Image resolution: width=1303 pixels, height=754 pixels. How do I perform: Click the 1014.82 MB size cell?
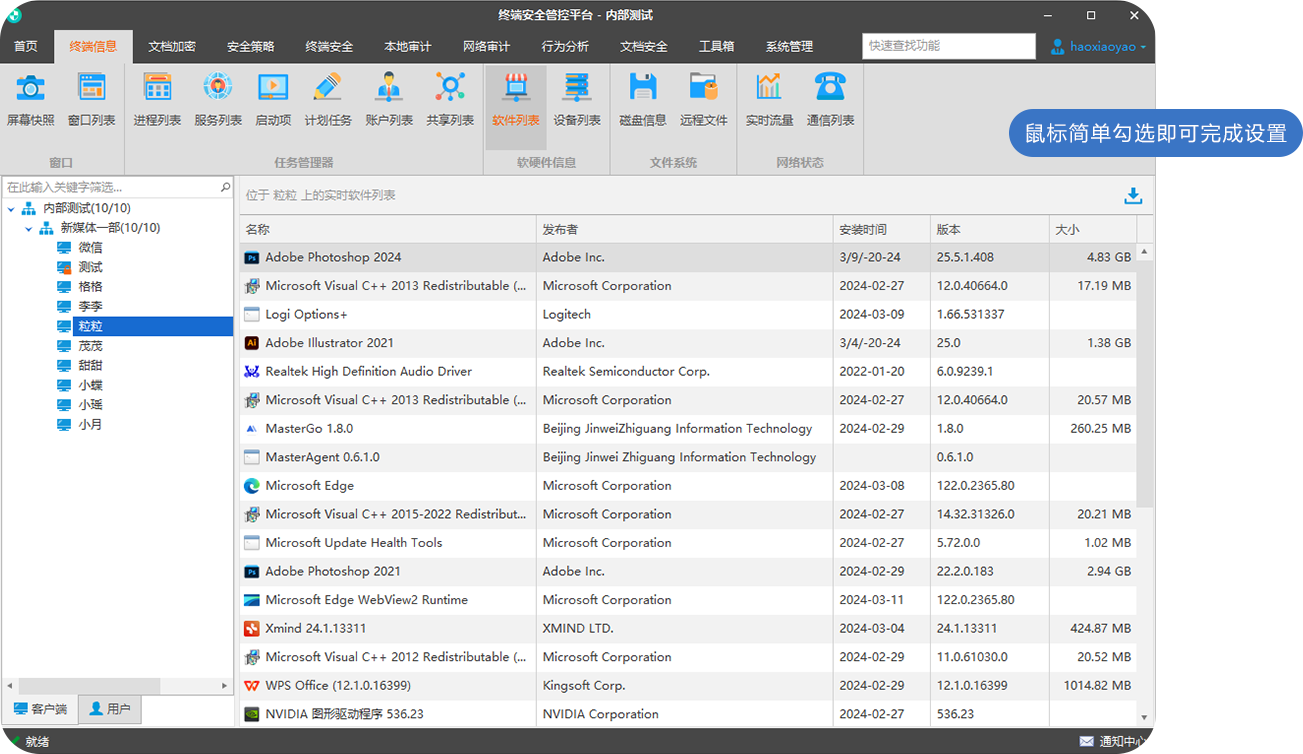(x=1093, y=686)
